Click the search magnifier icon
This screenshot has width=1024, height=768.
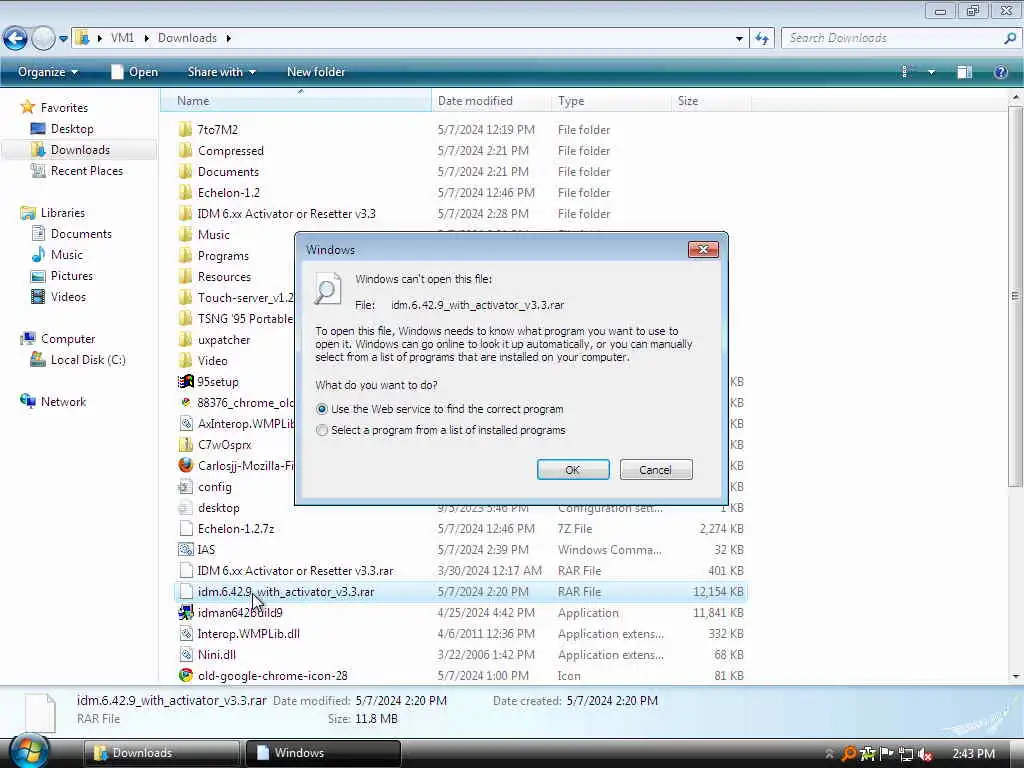click(x=1010, y=39)
